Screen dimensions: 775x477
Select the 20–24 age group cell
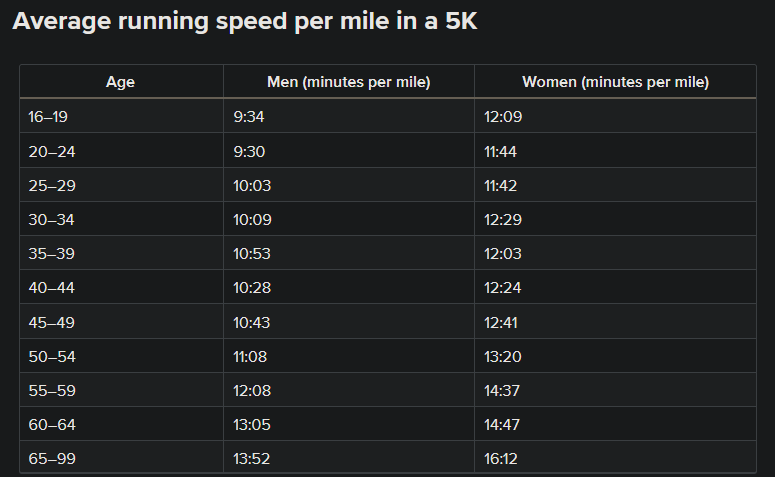coord(49,151)
